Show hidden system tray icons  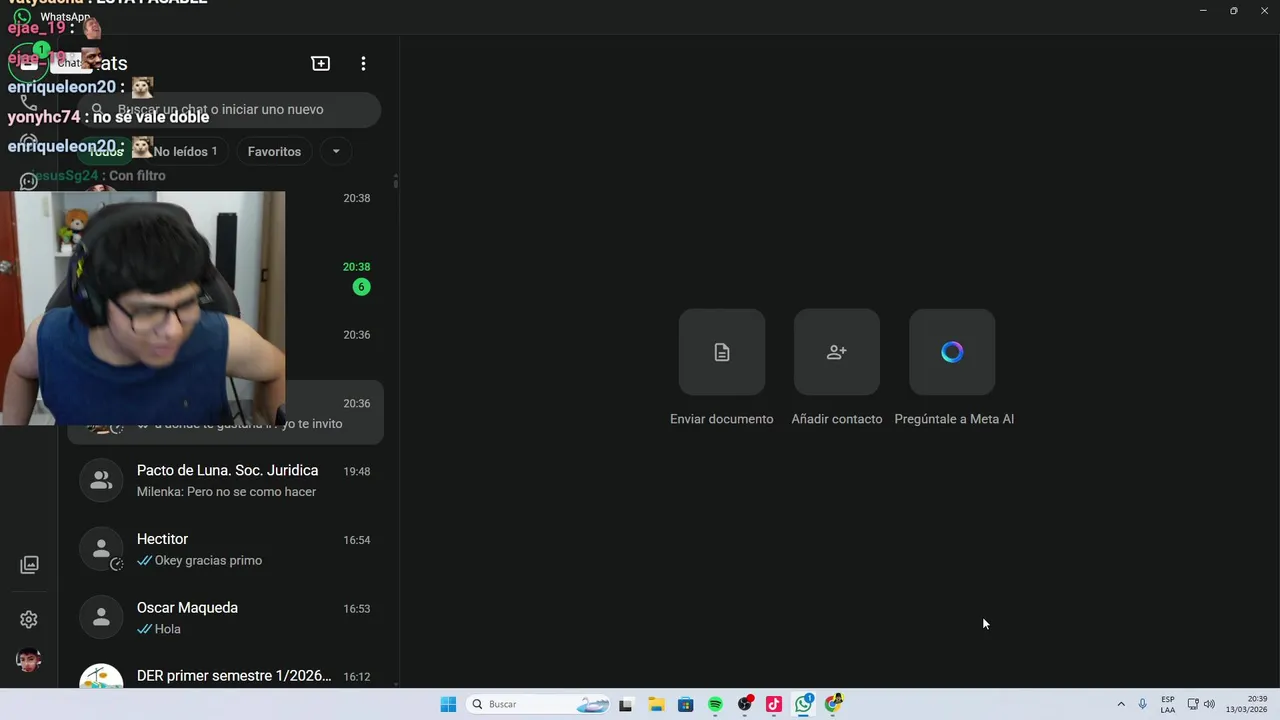[x=1121, y=704]
